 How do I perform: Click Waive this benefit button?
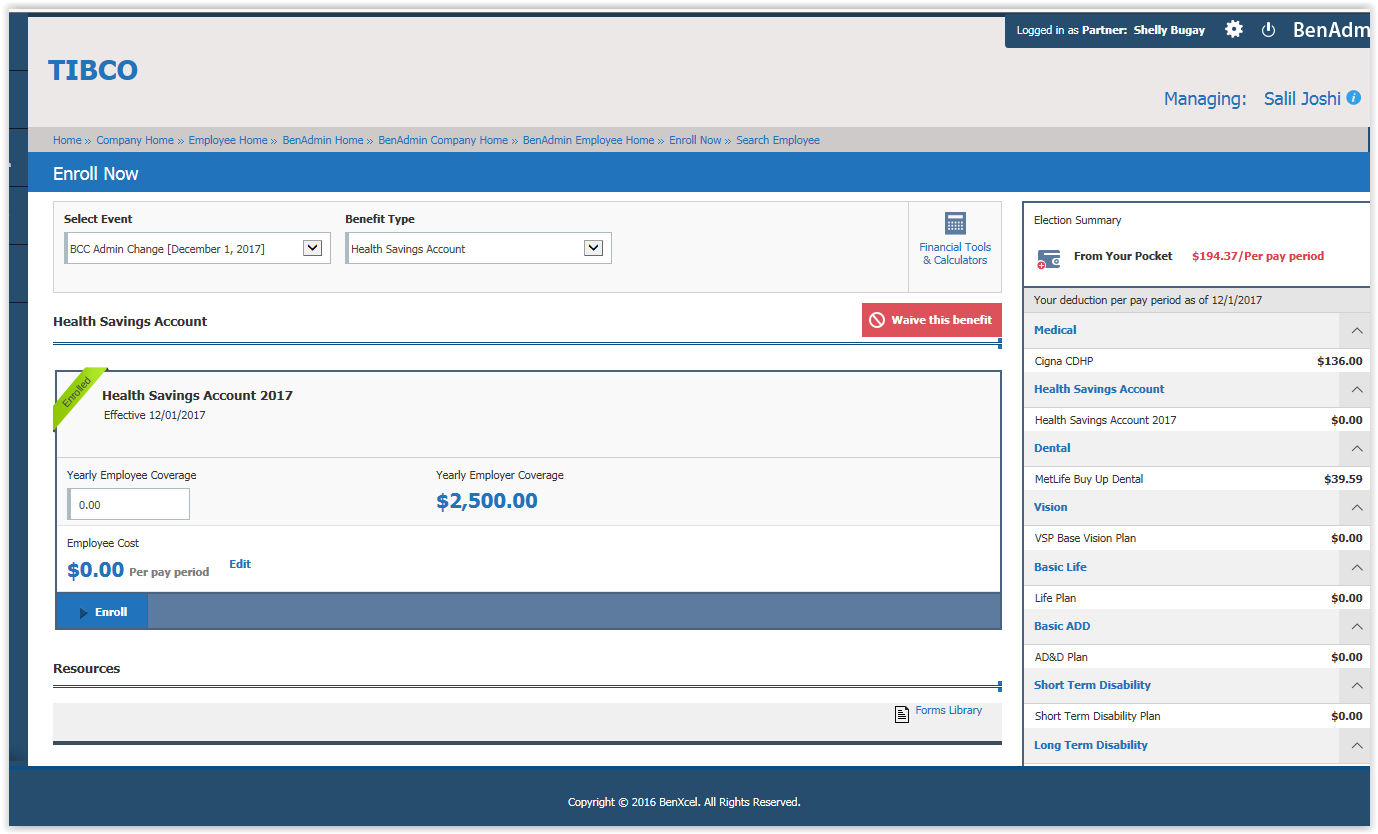[931, 320]
